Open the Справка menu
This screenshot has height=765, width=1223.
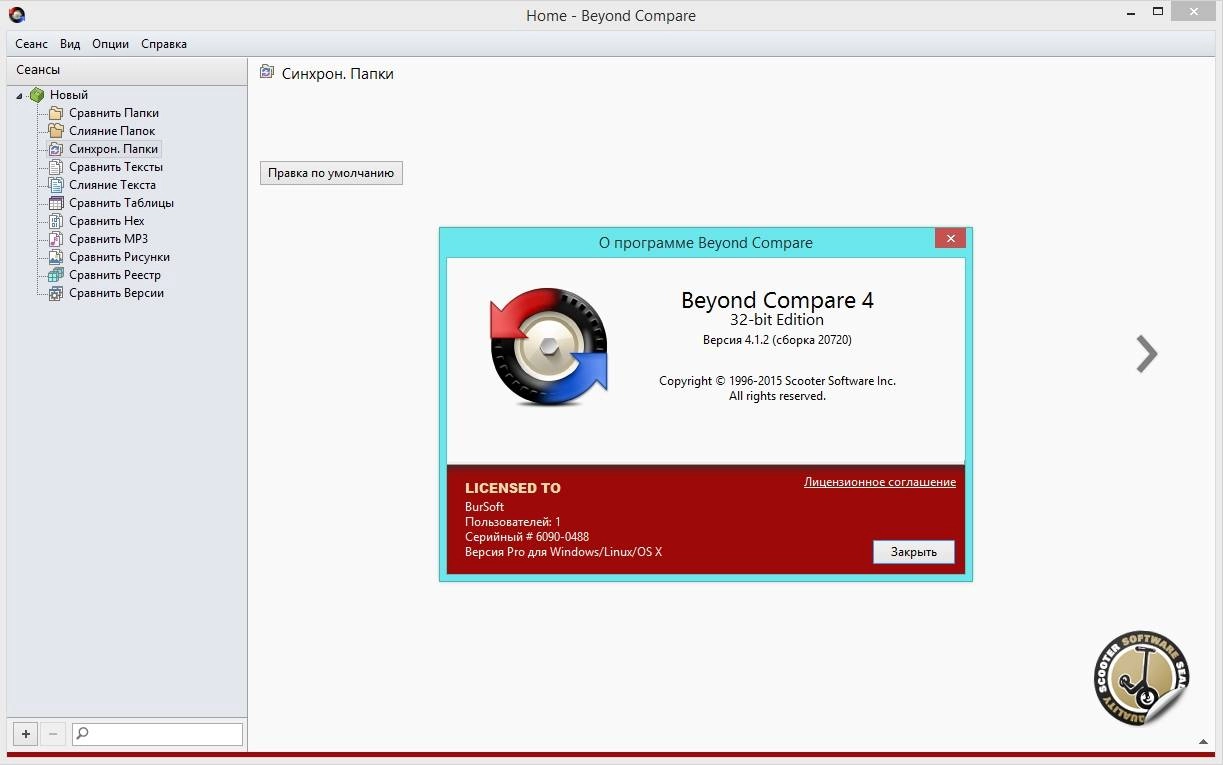tap(164, 44)
